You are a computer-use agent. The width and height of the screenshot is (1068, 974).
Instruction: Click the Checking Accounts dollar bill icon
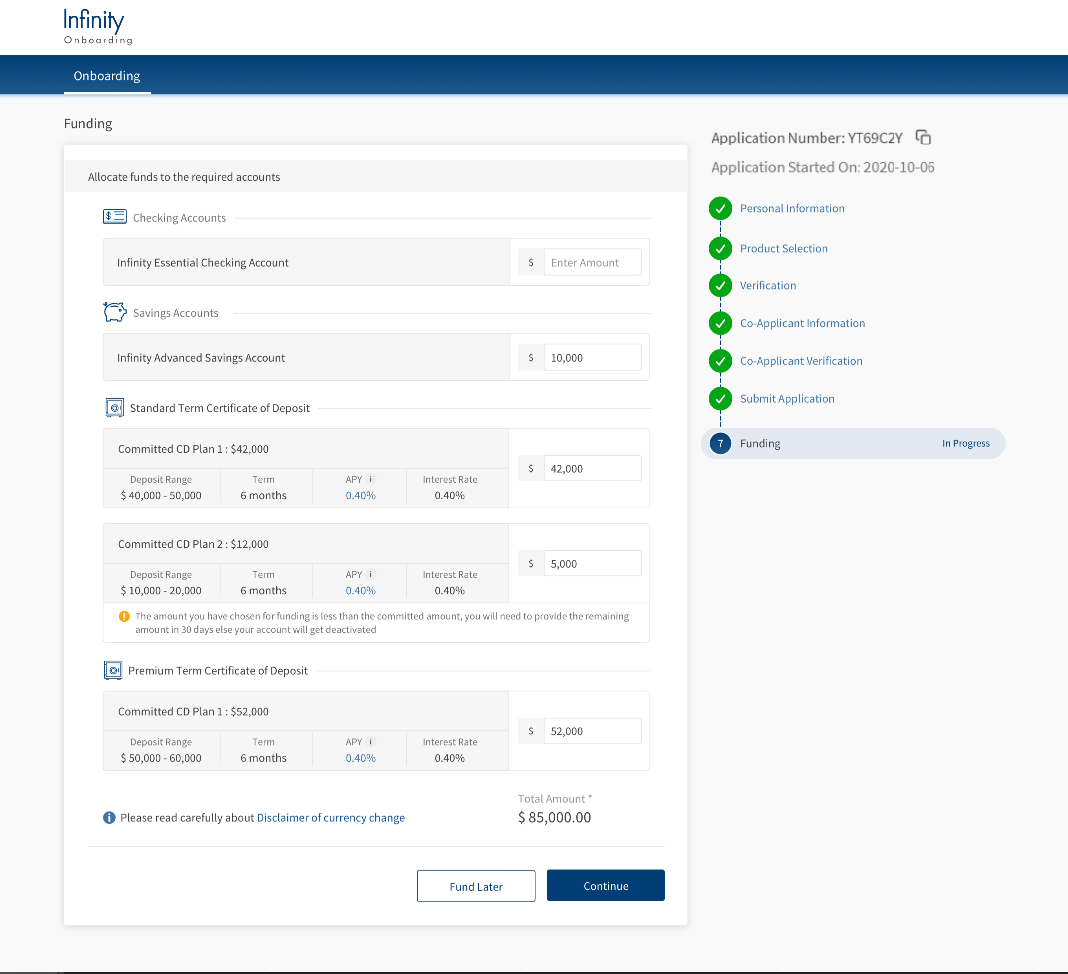click(x=114, y=217)
